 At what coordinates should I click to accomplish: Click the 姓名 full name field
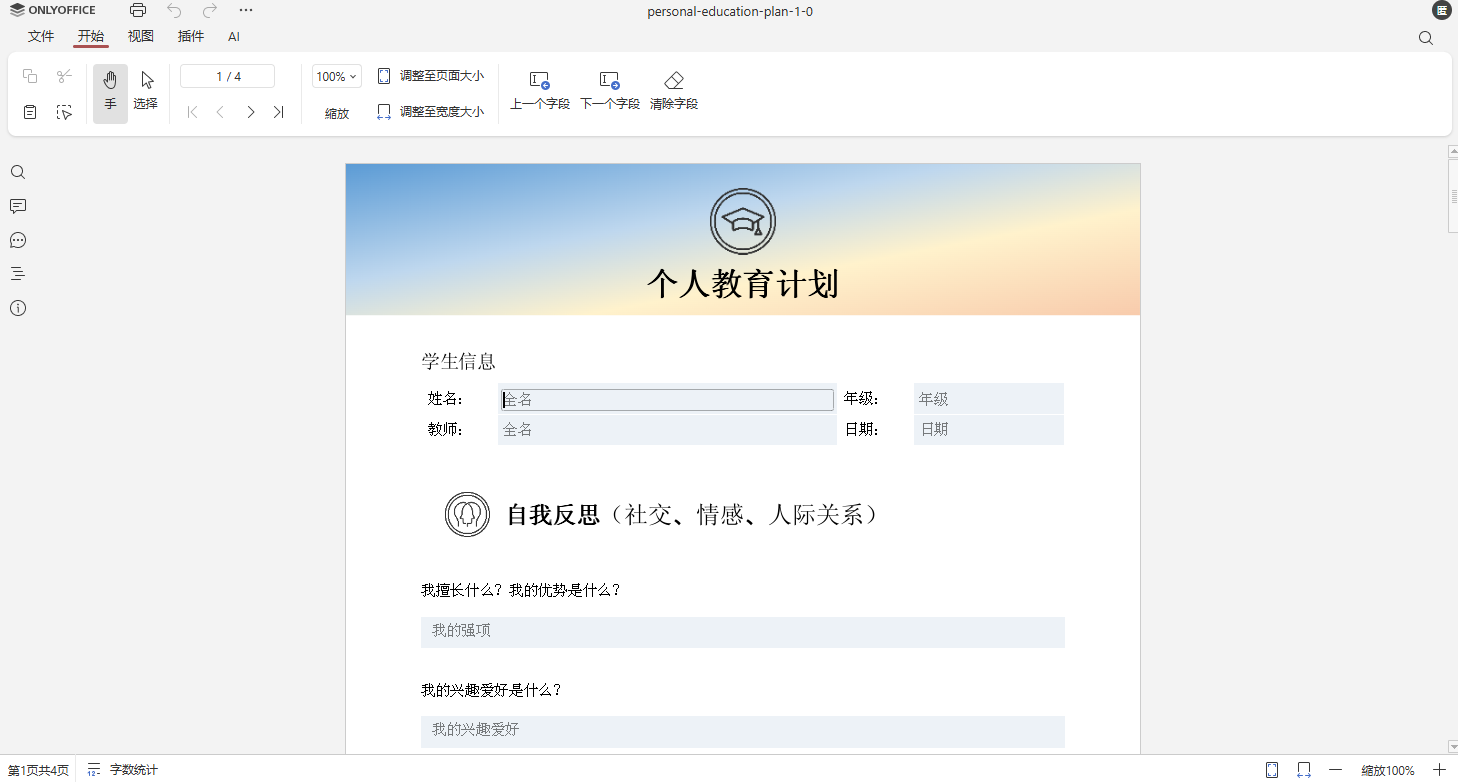667,399
